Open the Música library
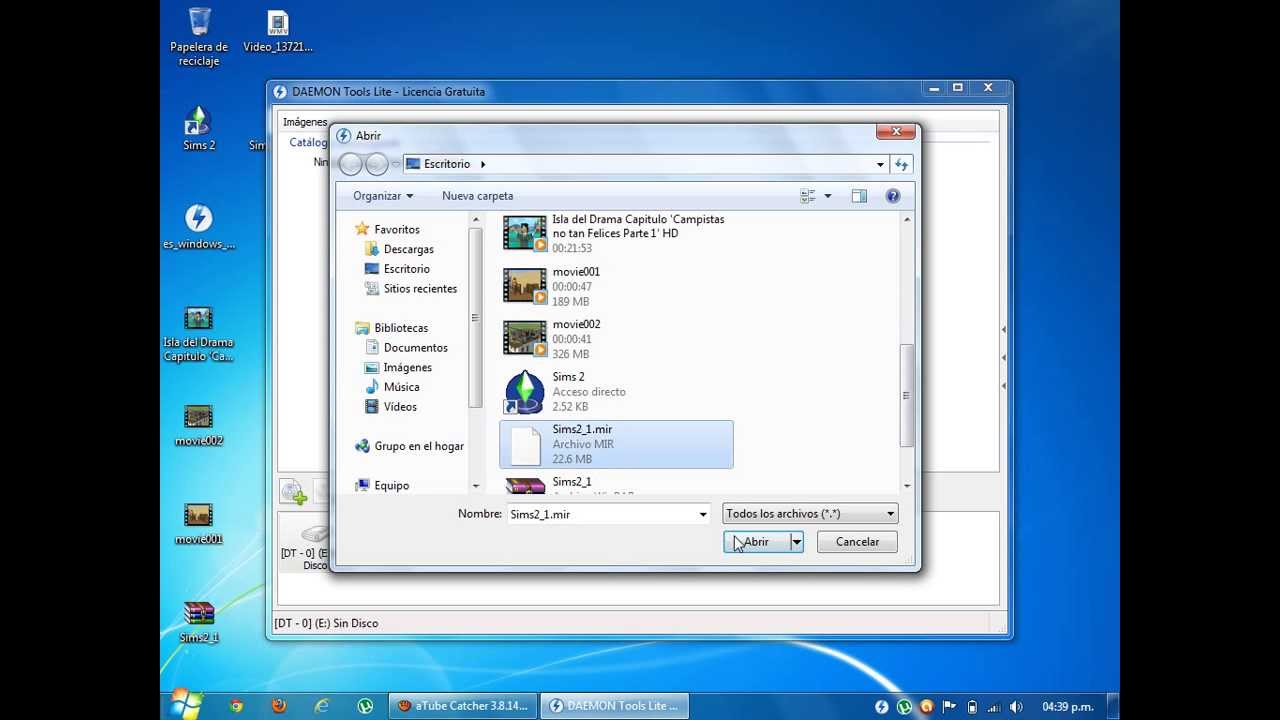 402,387
